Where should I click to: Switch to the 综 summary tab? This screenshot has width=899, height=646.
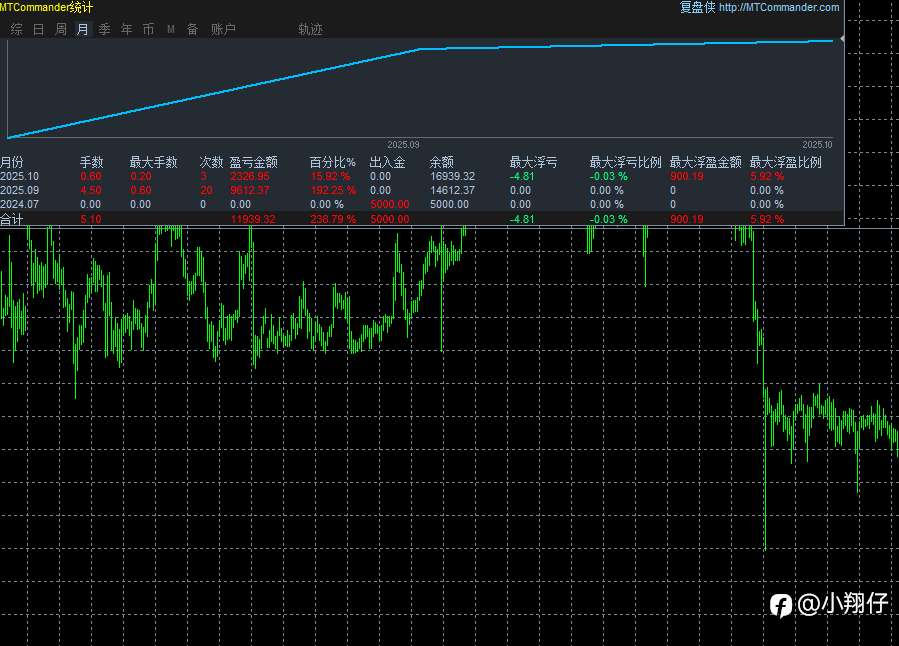tap(17, 29)
